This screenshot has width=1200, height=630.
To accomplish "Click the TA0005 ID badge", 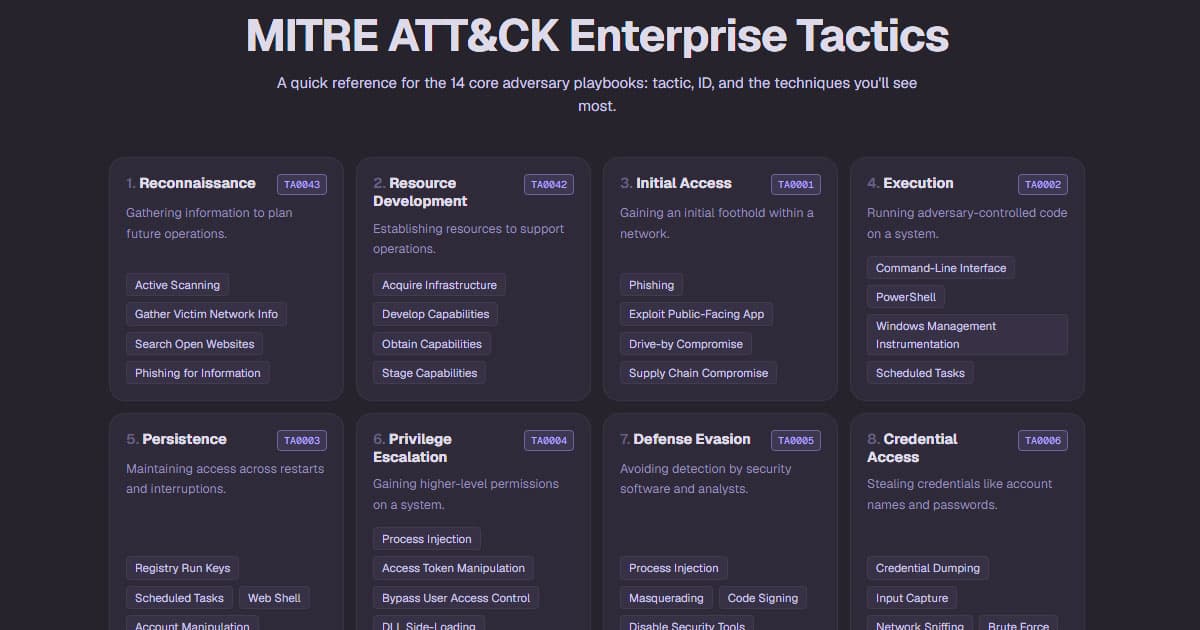I will pos(796,440).
